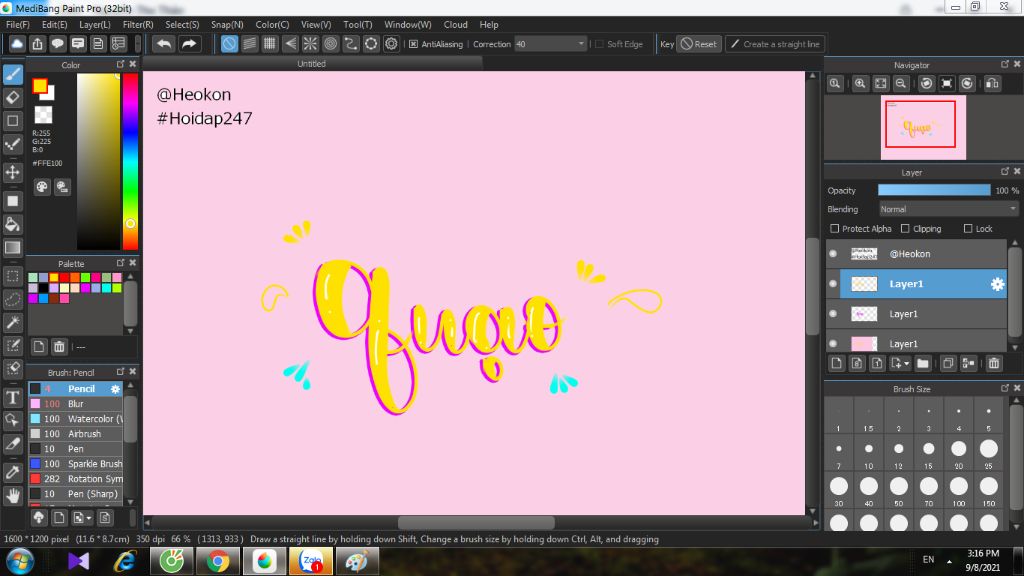
Task: Undock the Brush Size panel
Action: pos(1004,388)
